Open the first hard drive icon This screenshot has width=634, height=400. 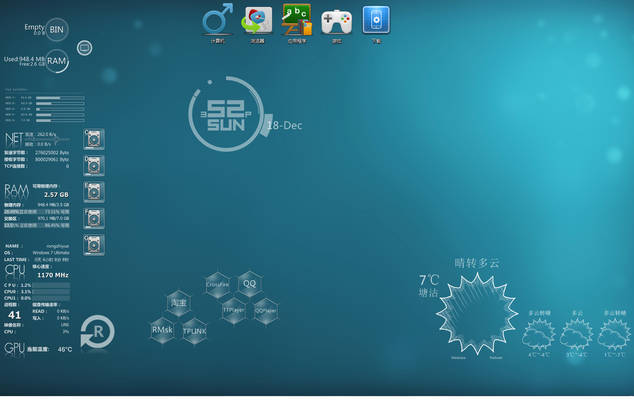(94, 139)
